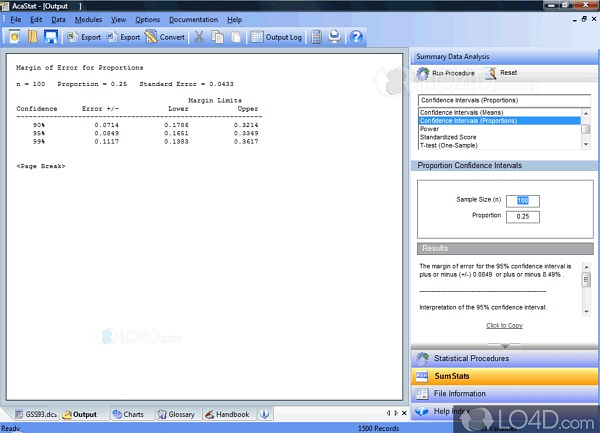Click the Save disk icon in toolbar

click(x=50, y=37)
